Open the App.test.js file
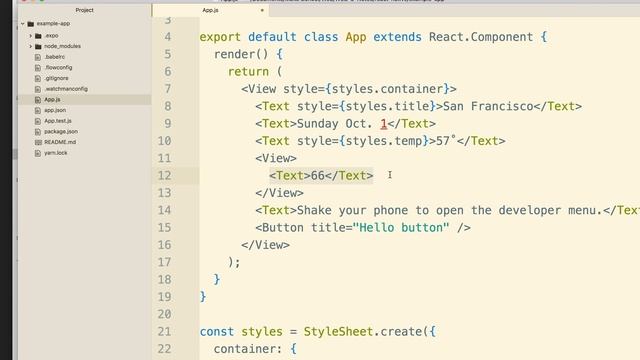The height and width of the screenshot is (360, 640). click(58, 121)
